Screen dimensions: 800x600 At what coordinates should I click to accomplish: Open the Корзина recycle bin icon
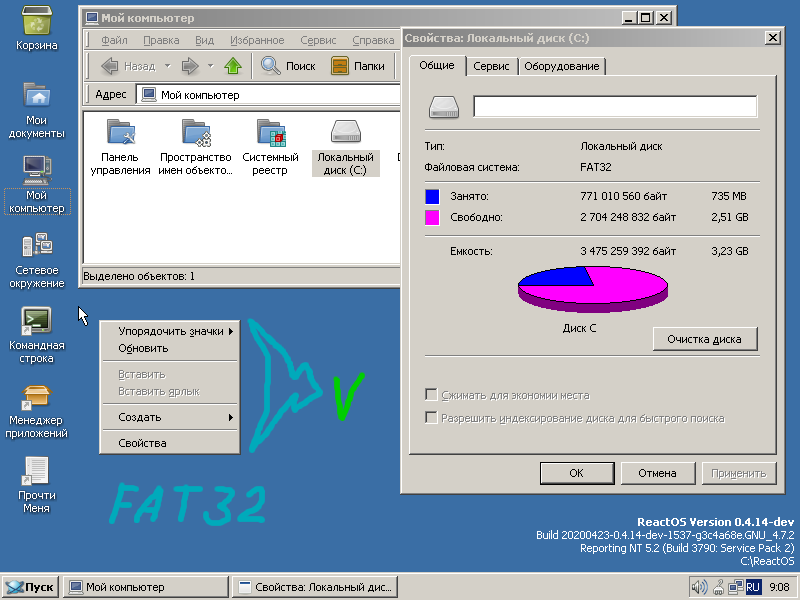(36, 29)
